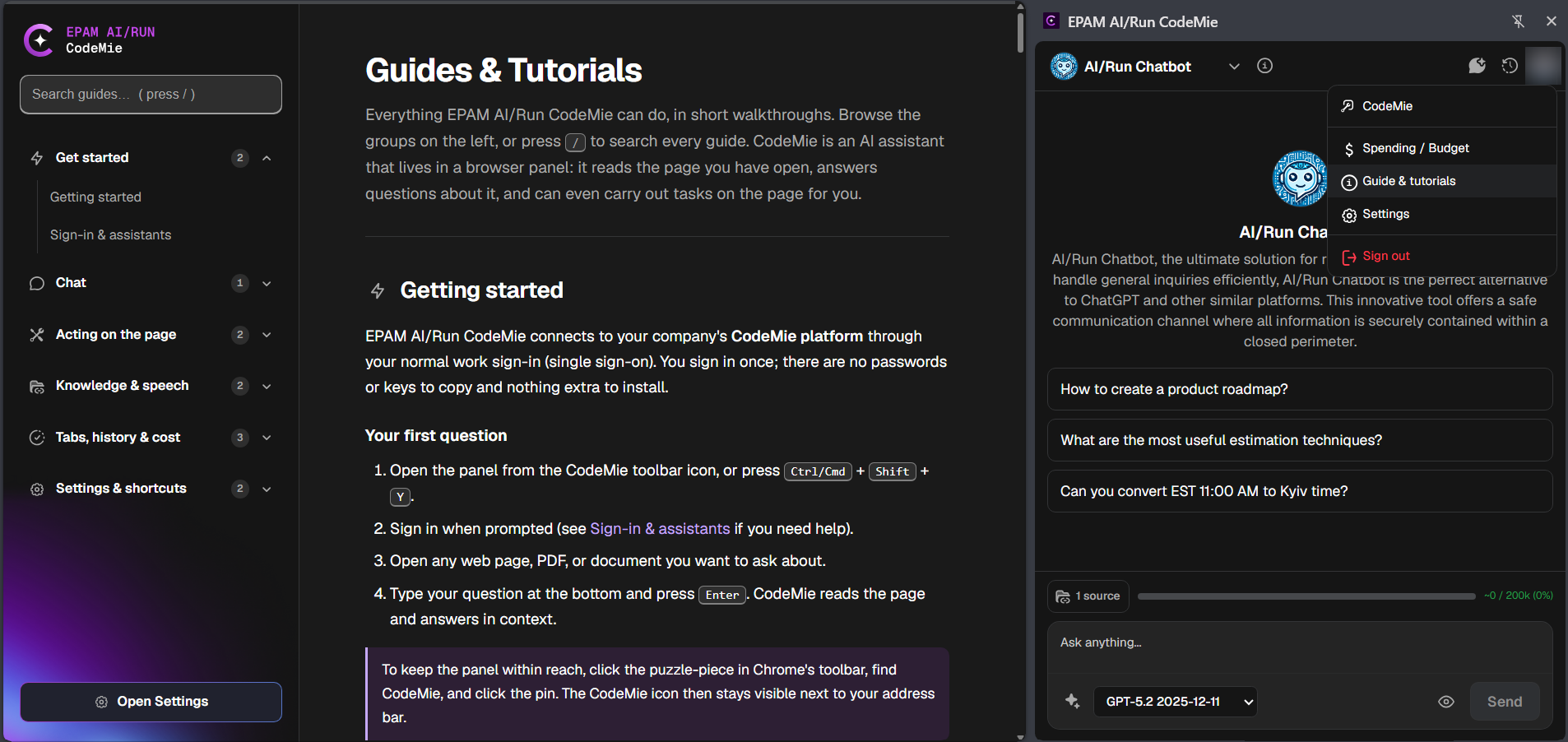The image size is (1568, 742).
Task: Choose Sign out label in the menu
Action: pyautogui.click(x=1385, y=256)
